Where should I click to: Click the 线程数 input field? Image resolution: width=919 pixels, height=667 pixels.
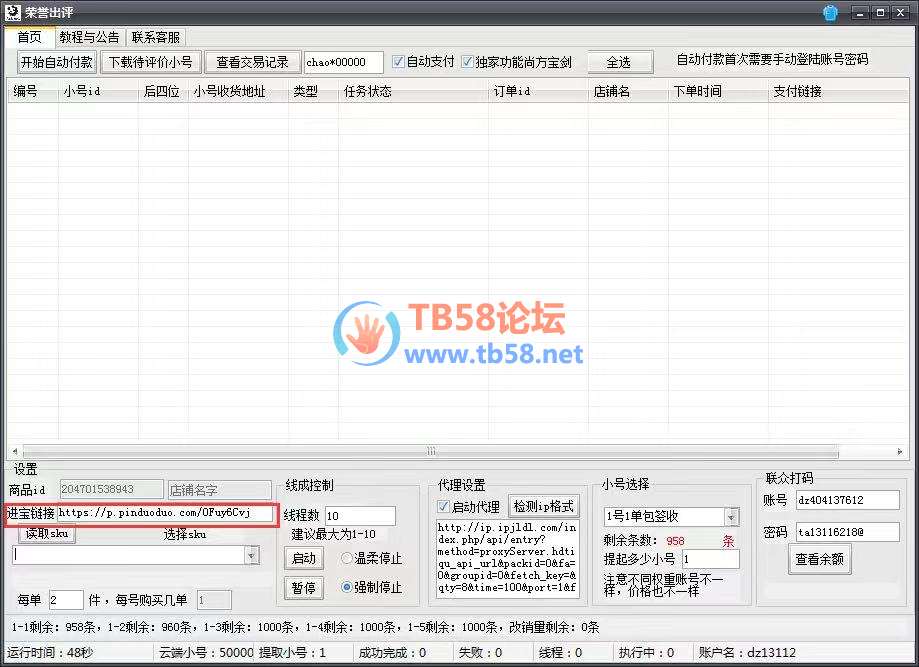click(x=360, y=516)
